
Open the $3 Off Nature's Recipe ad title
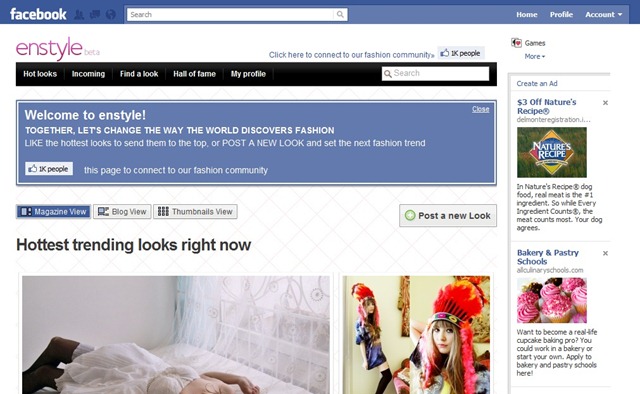(x=547, y=106)
